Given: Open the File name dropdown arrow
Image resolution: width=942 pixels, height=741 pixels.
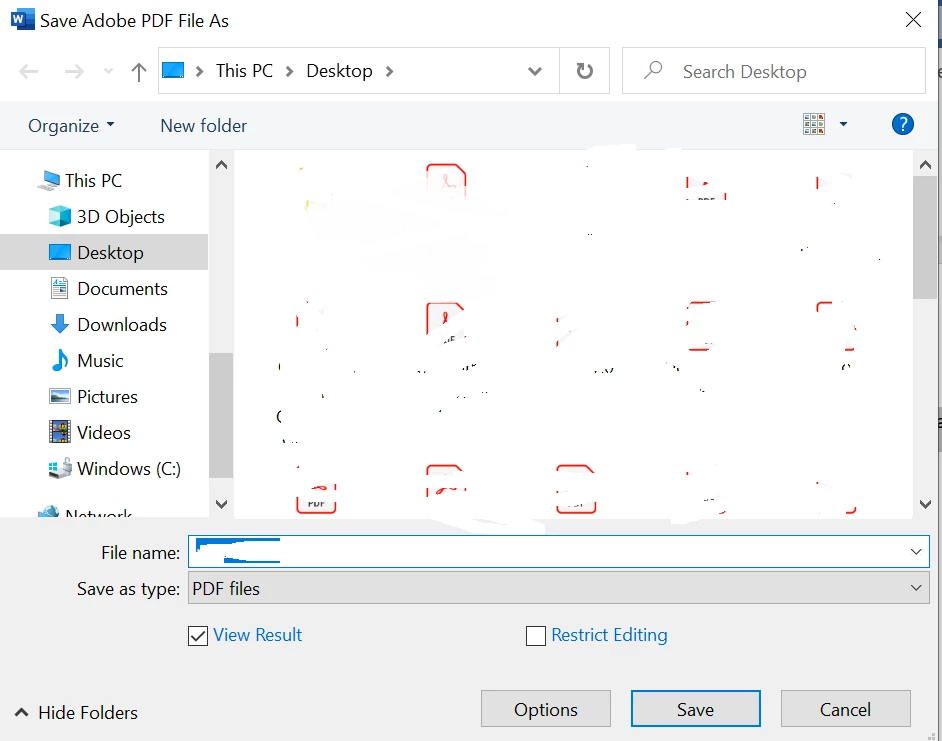Looking at the screenshot, I should click(916, 552).
